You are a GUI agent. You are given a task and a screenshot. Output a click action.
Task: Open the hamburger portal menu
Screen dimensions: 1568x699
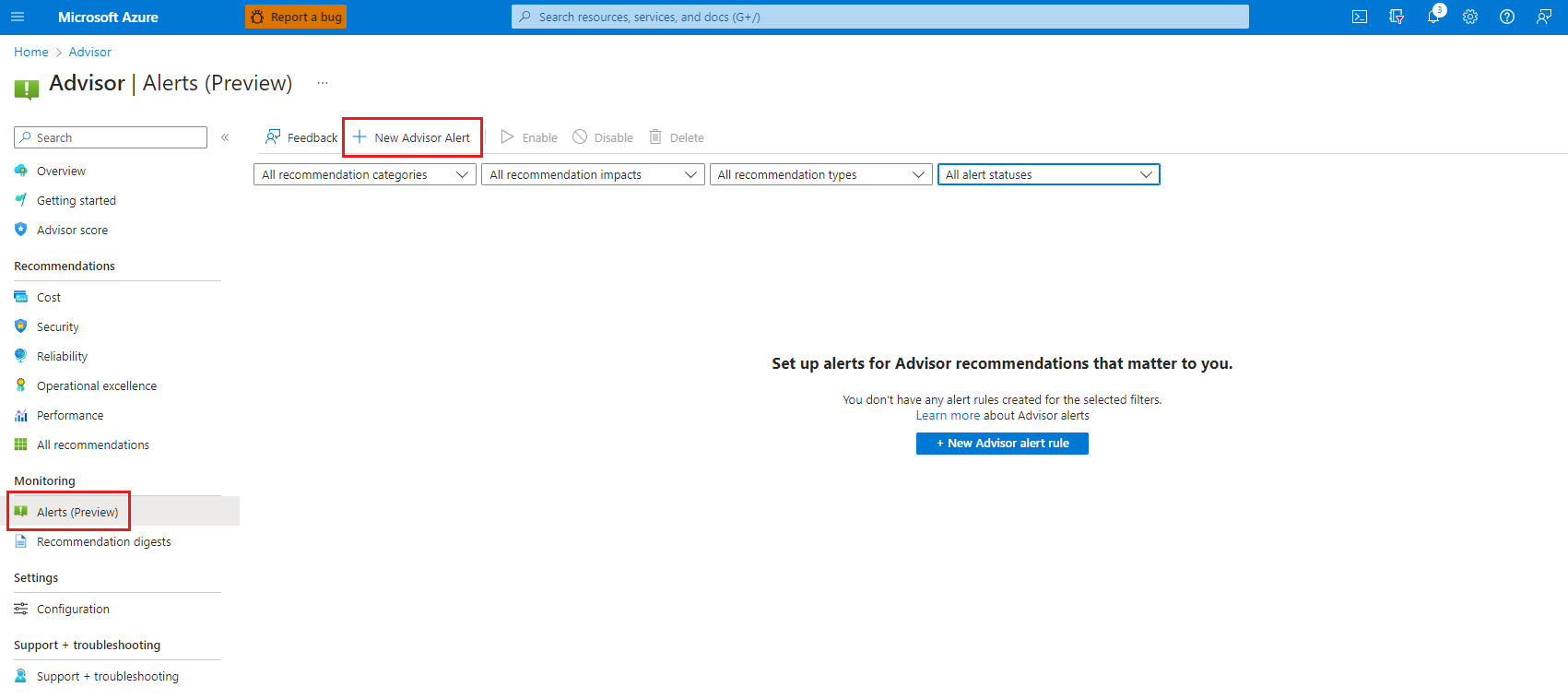coord(18,17)
